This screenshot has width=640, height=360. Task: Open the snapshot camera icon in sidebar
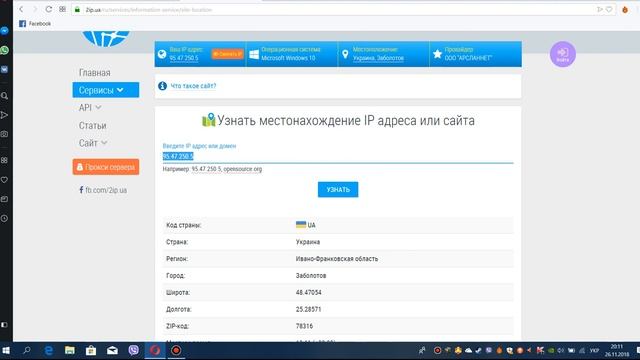pyautogui.click(x=4, y=134)
